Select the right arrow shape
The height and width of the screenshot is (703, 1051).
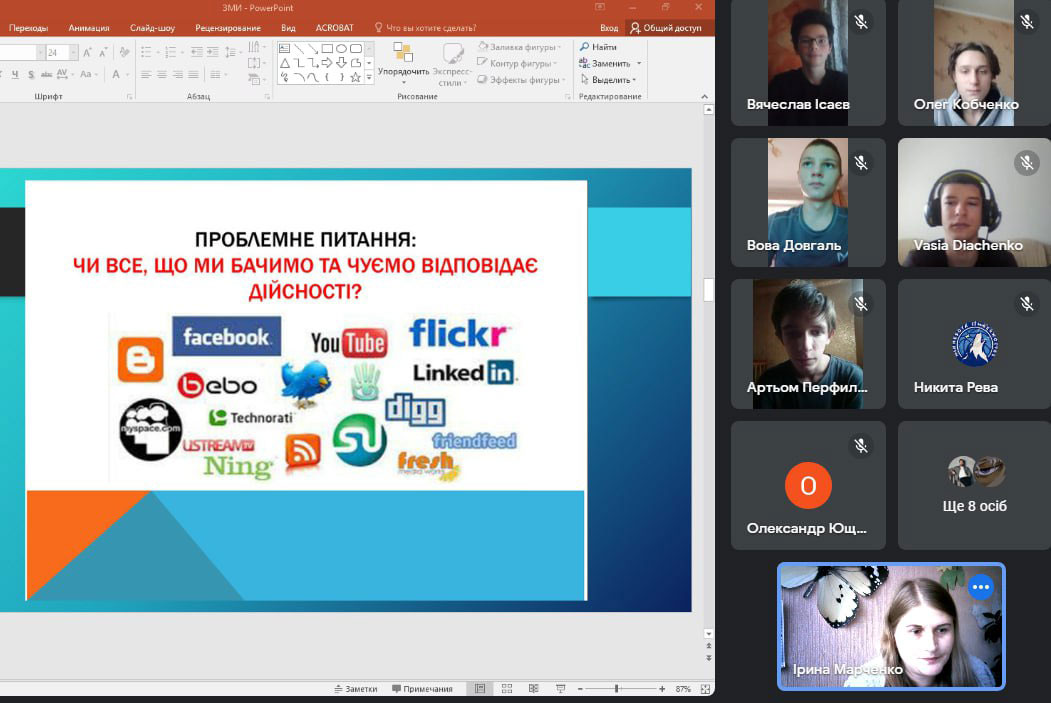point(327,63)
